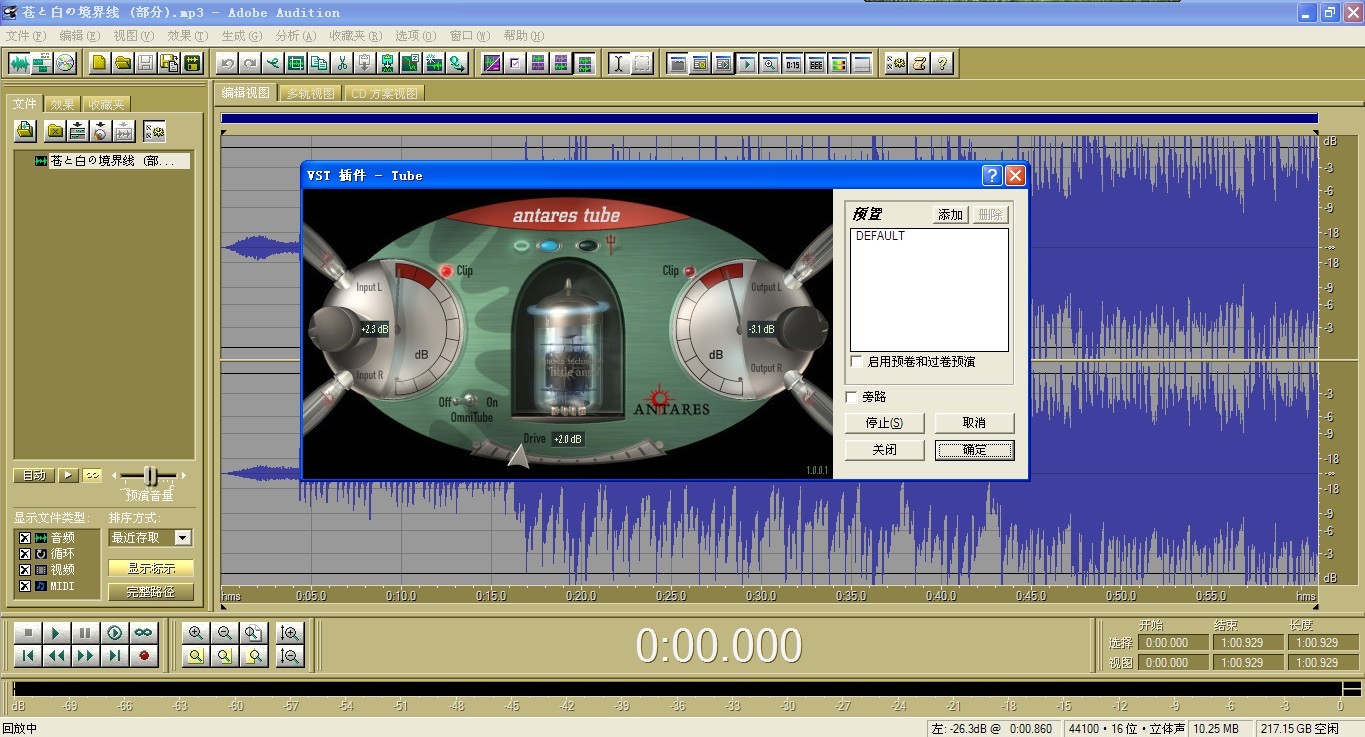Zoom out vertically icon
Image resolution: width=1365 pixels, height=737 pixels.
[x=290, y=656]
